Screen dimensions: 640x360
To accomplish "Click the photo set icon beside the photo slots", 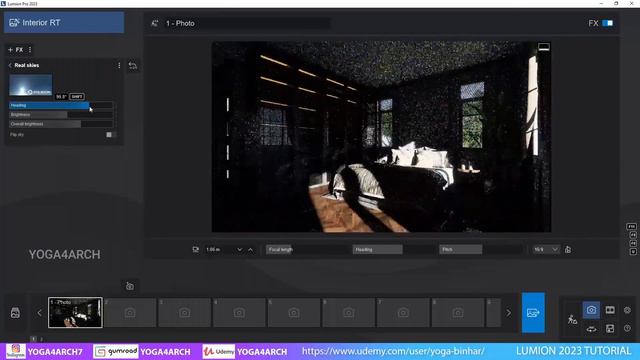I will pos(15,313).
